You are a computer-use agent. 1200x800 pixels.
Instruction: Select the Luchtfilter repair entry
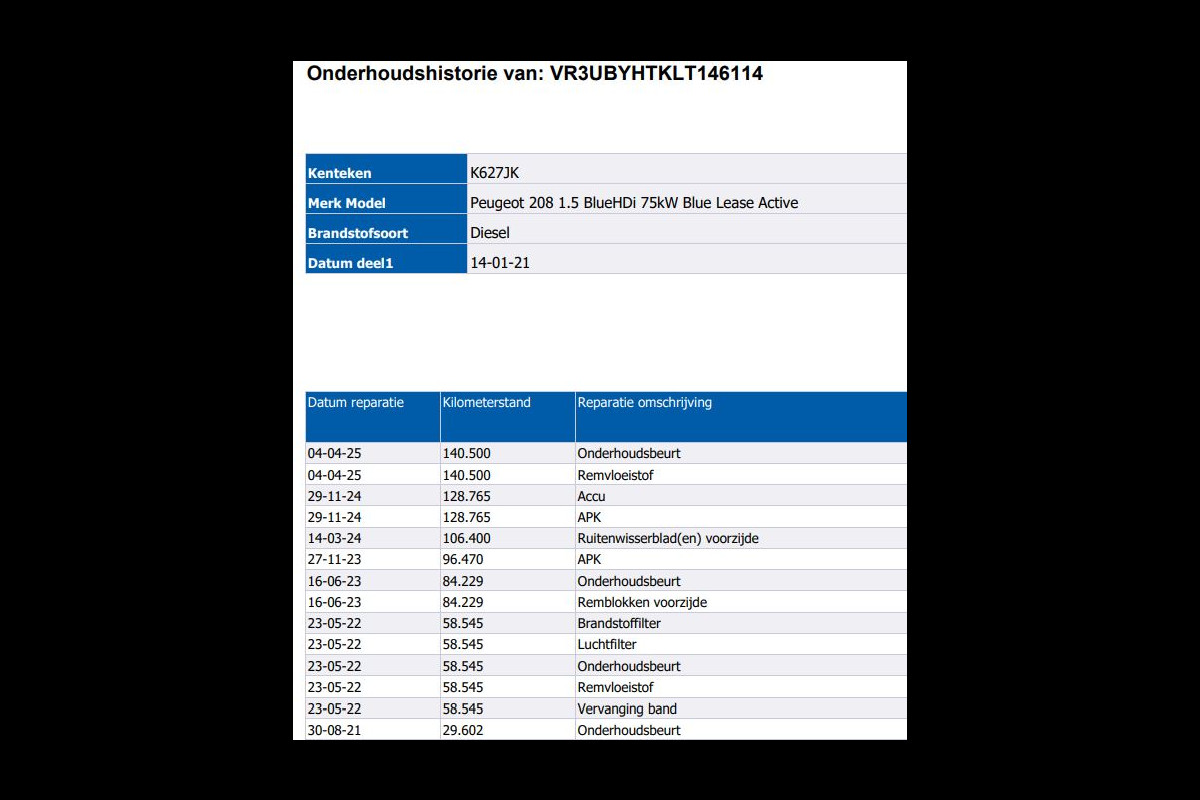coord(607,645)
